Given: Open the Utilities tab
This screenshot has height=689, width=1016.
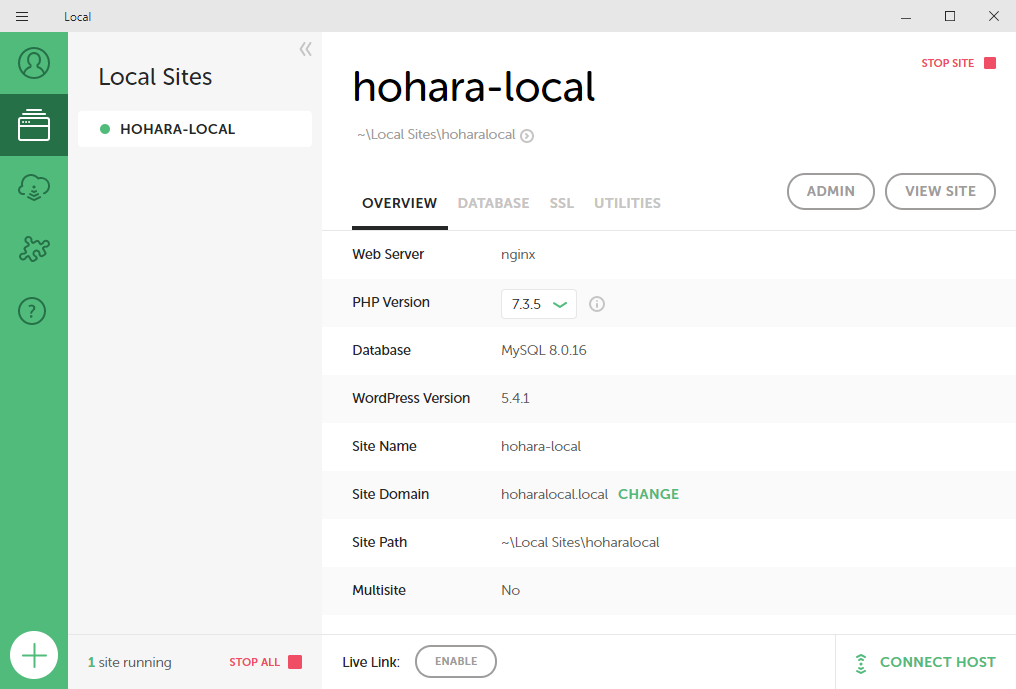Looking at the screenshot, I should (627, 203).
